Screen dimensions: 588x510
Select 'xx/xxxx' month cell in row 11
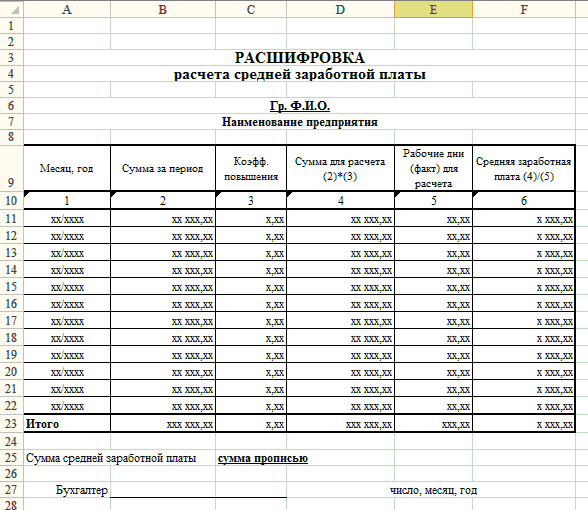[67, 219]
